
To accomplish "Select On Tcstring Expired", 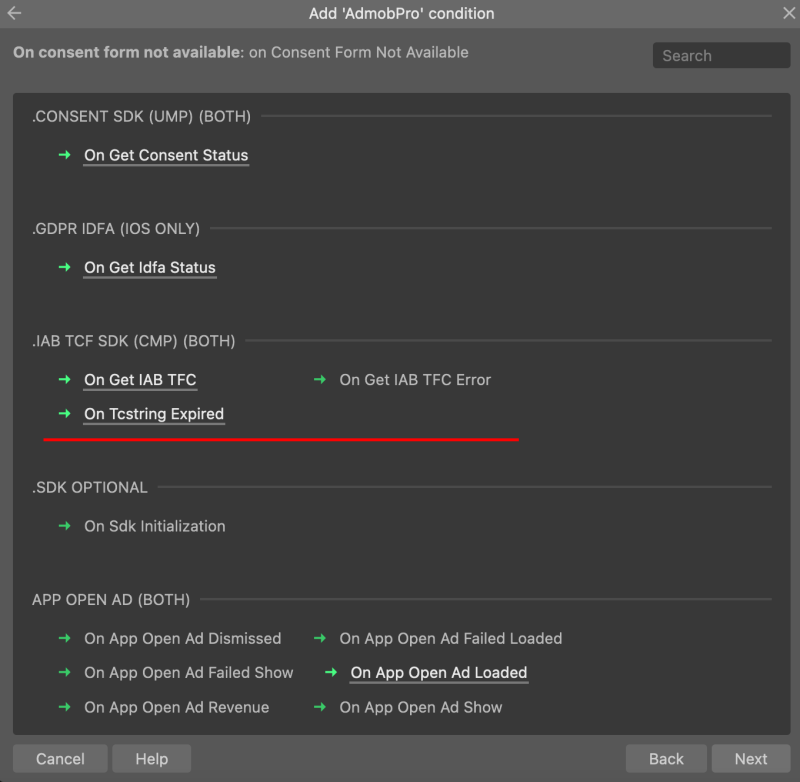I will (x=153, y=414).
